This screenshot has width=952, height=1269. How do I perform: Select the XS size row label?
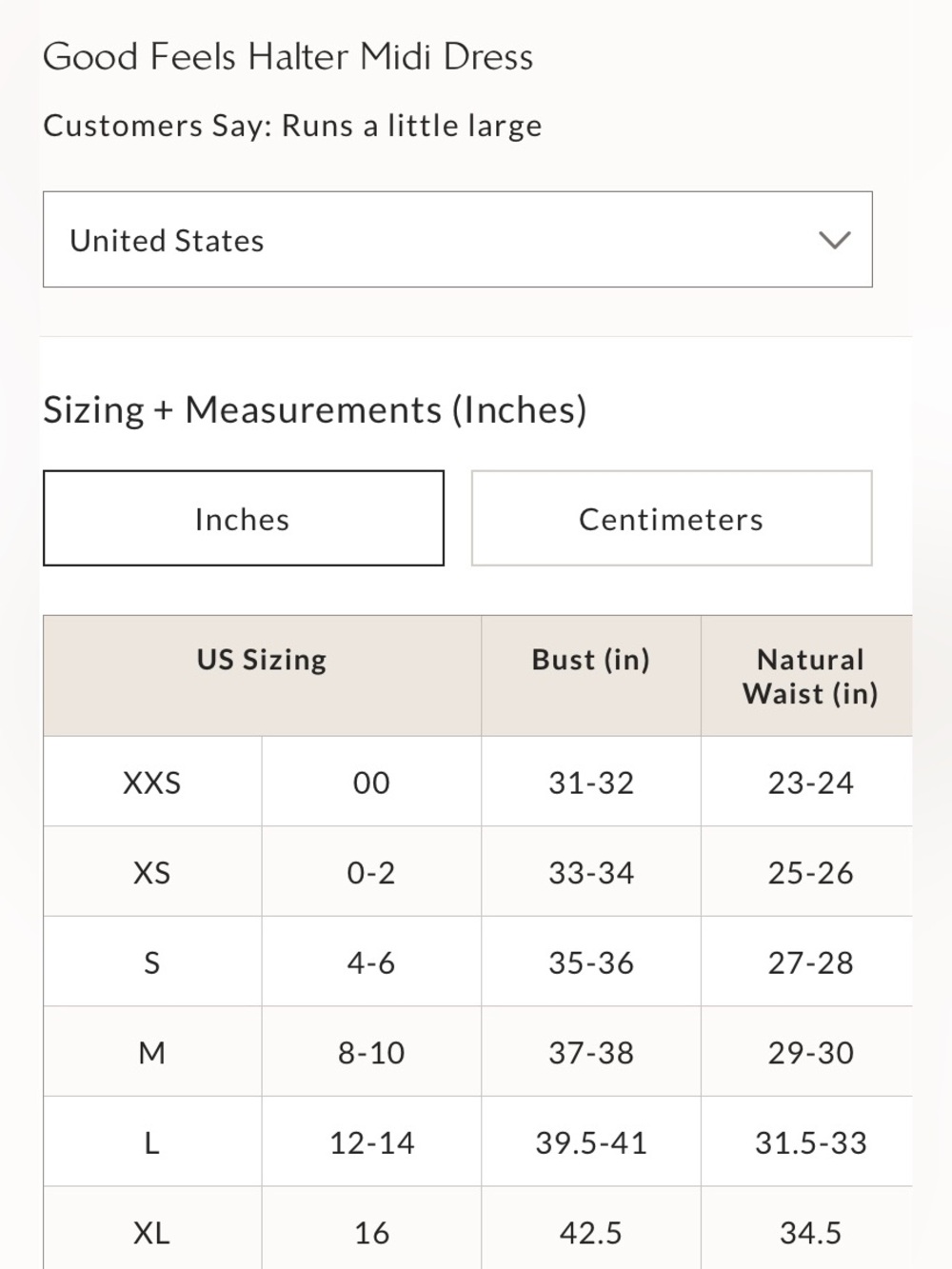click(x=152, y=872)
